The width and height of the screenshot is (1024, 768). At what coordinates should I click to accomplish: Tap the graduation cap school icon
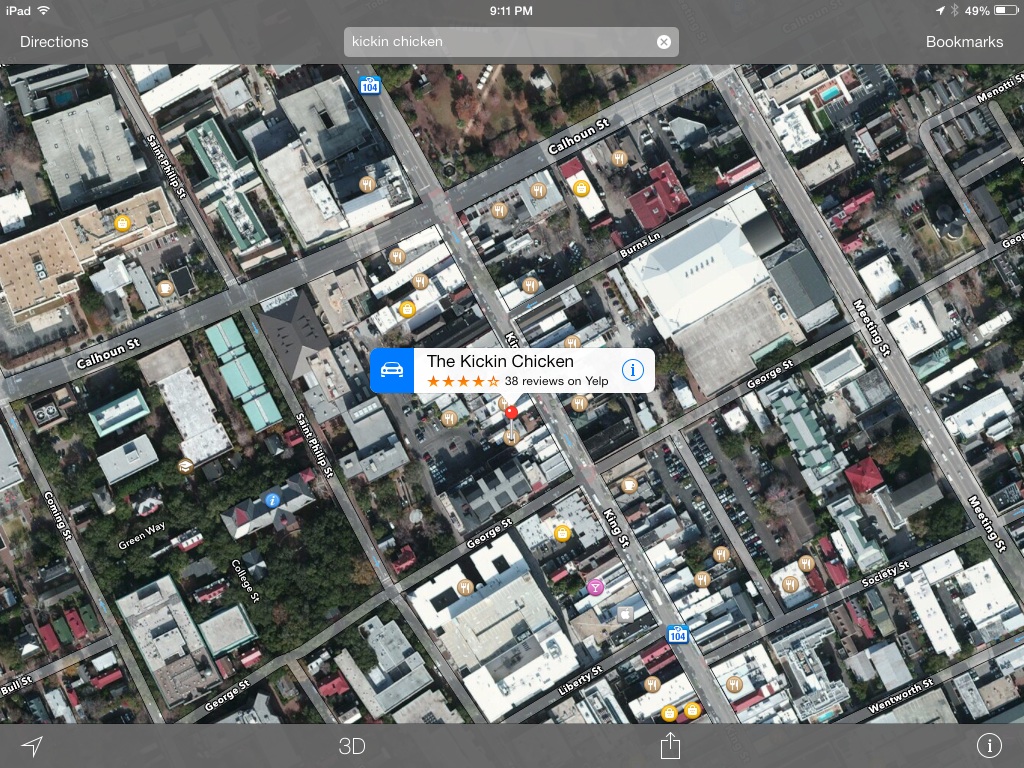[185, 466]
